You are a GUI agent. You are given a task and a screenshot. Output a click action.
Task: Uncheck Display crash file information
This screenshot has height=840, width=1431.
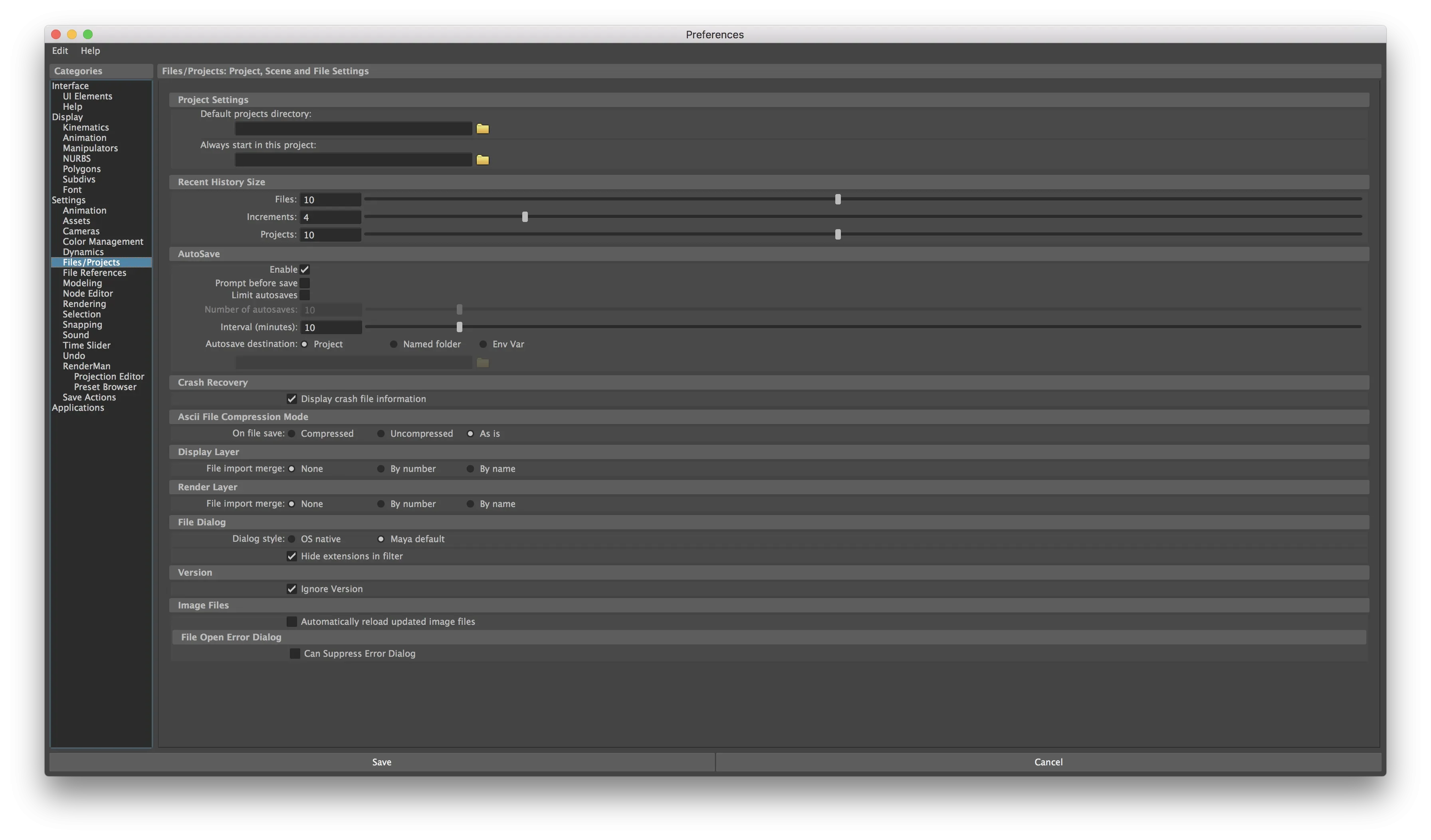tap(291, 399)
